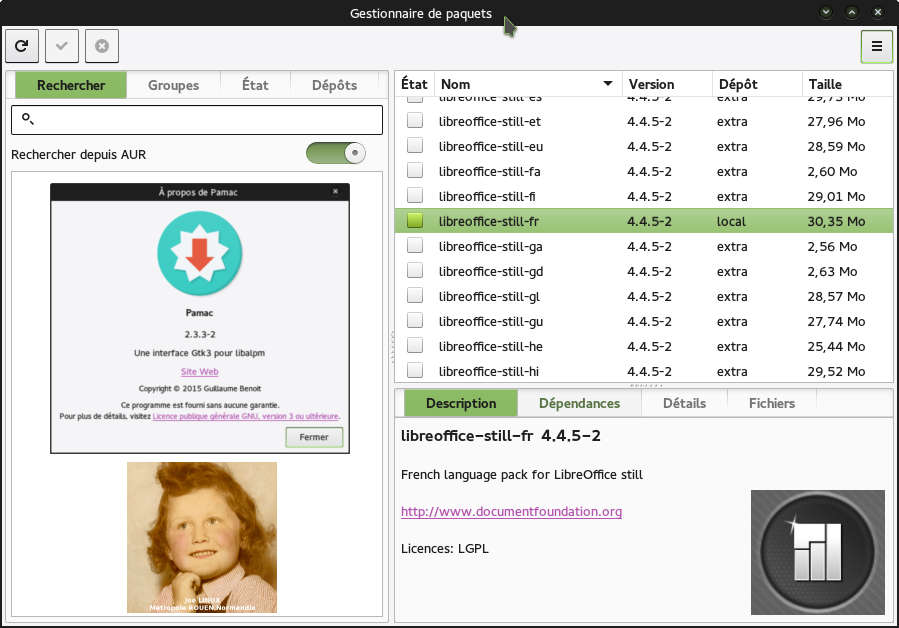This screenshot has height=628, width=899.
Task: Focus the package search input field
Action: click(197, 119)
